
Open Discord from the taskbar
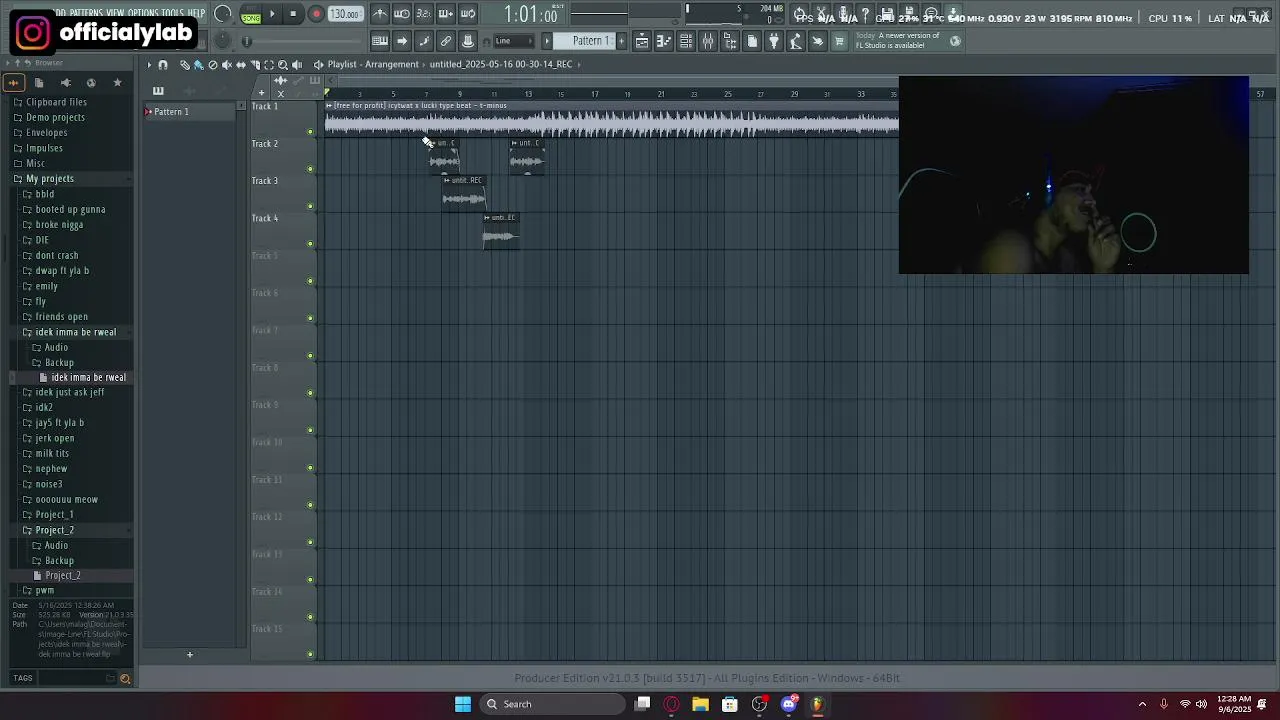pyautogui.click(x=788, y=704)
